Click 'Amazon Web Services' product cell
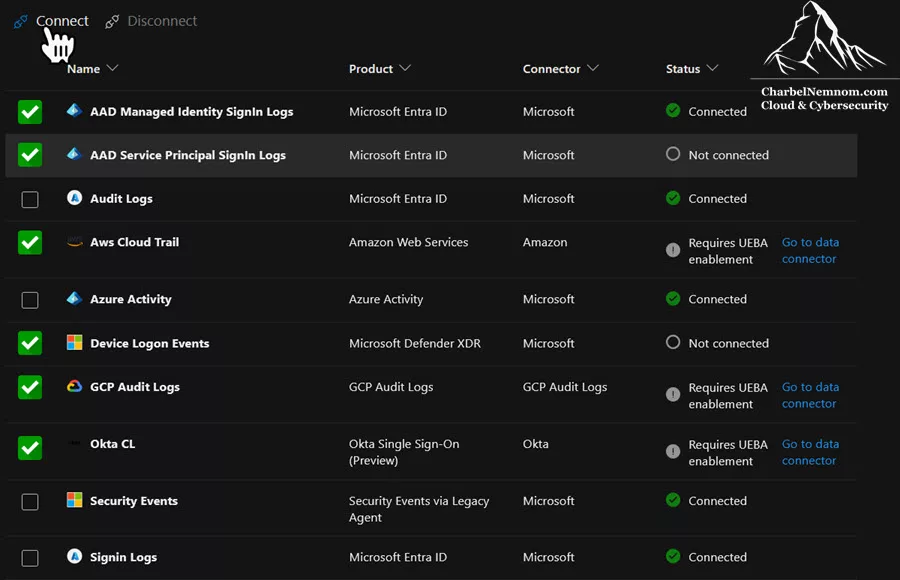Screen dimensions: 900x580 click(408, 242)
